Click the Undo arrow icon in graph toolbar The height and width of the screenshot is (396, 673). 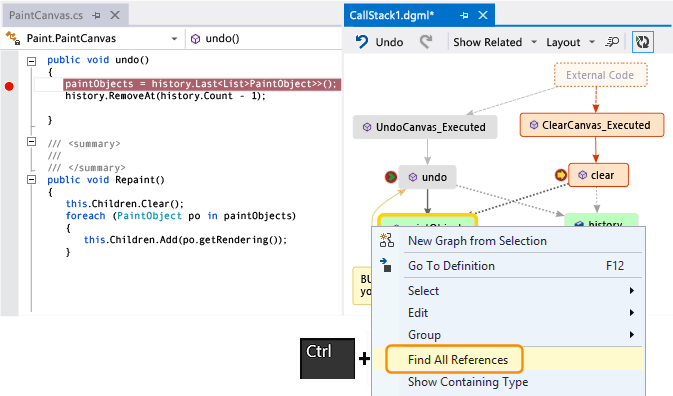(x=362, y=42)
